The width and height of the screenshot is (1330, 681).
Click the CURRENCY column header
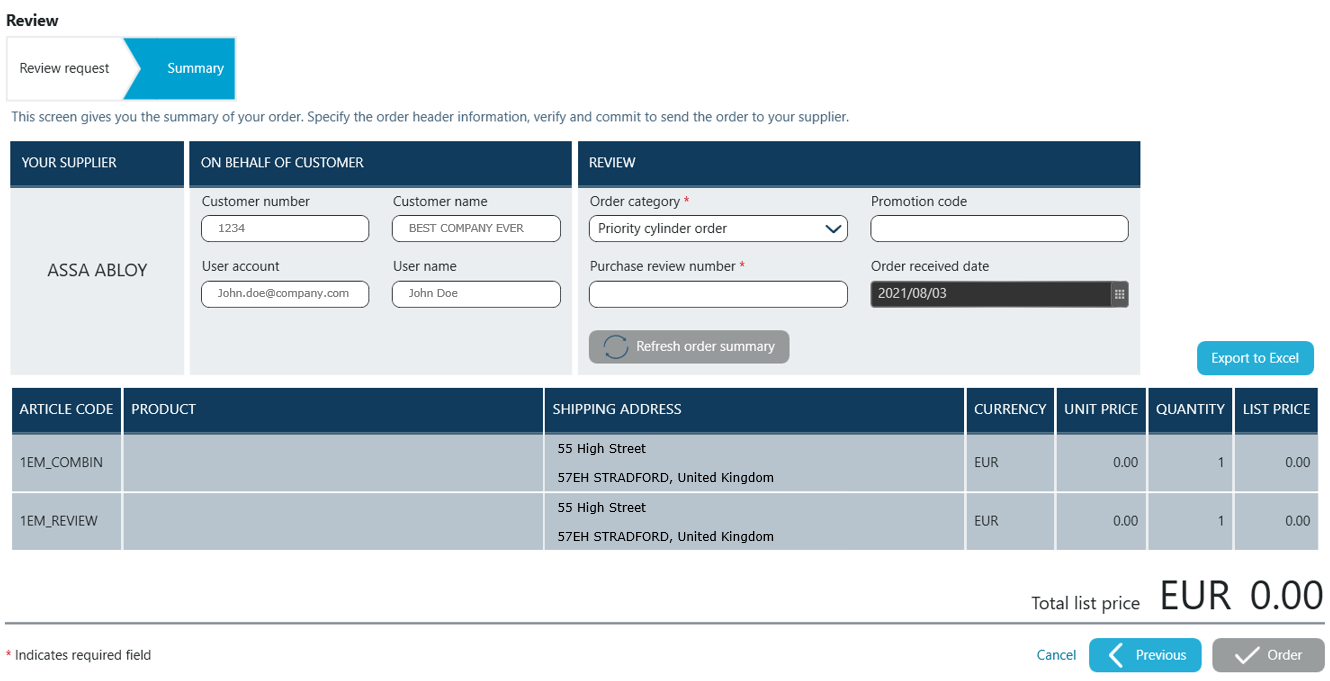(1010, 410)
